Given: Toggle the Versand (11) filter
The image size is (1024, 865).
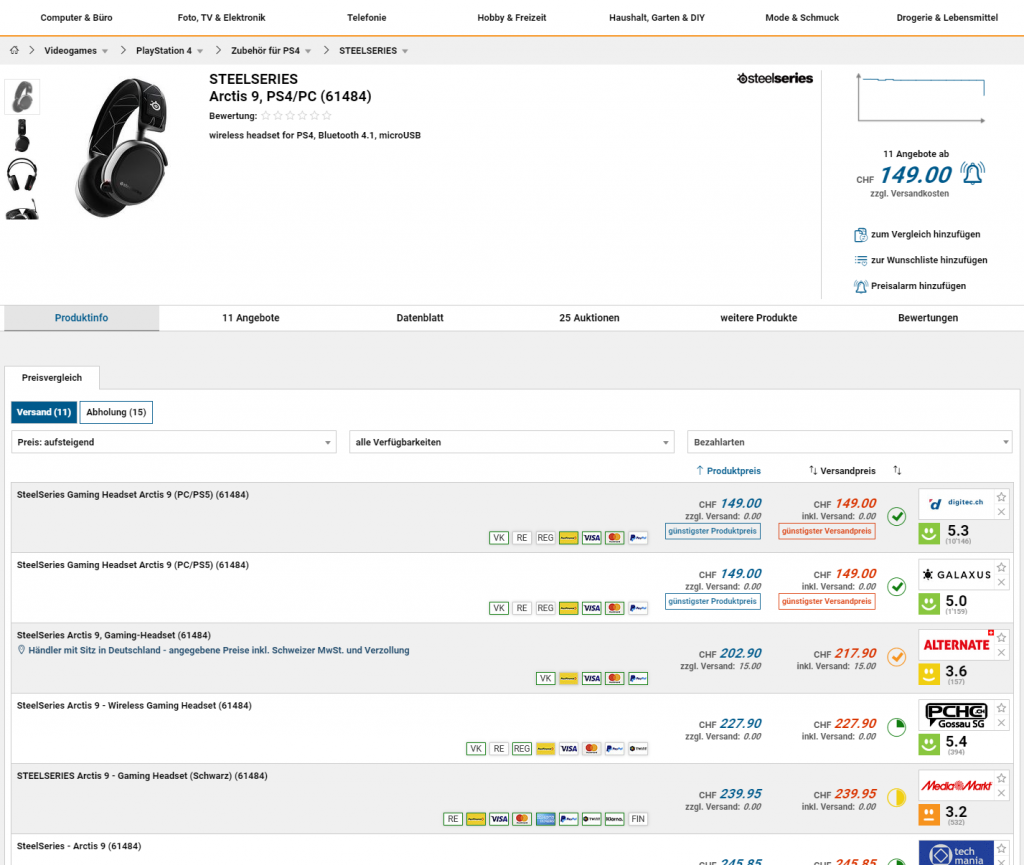Looking at the screenshot, I should [x=43, y=412].
